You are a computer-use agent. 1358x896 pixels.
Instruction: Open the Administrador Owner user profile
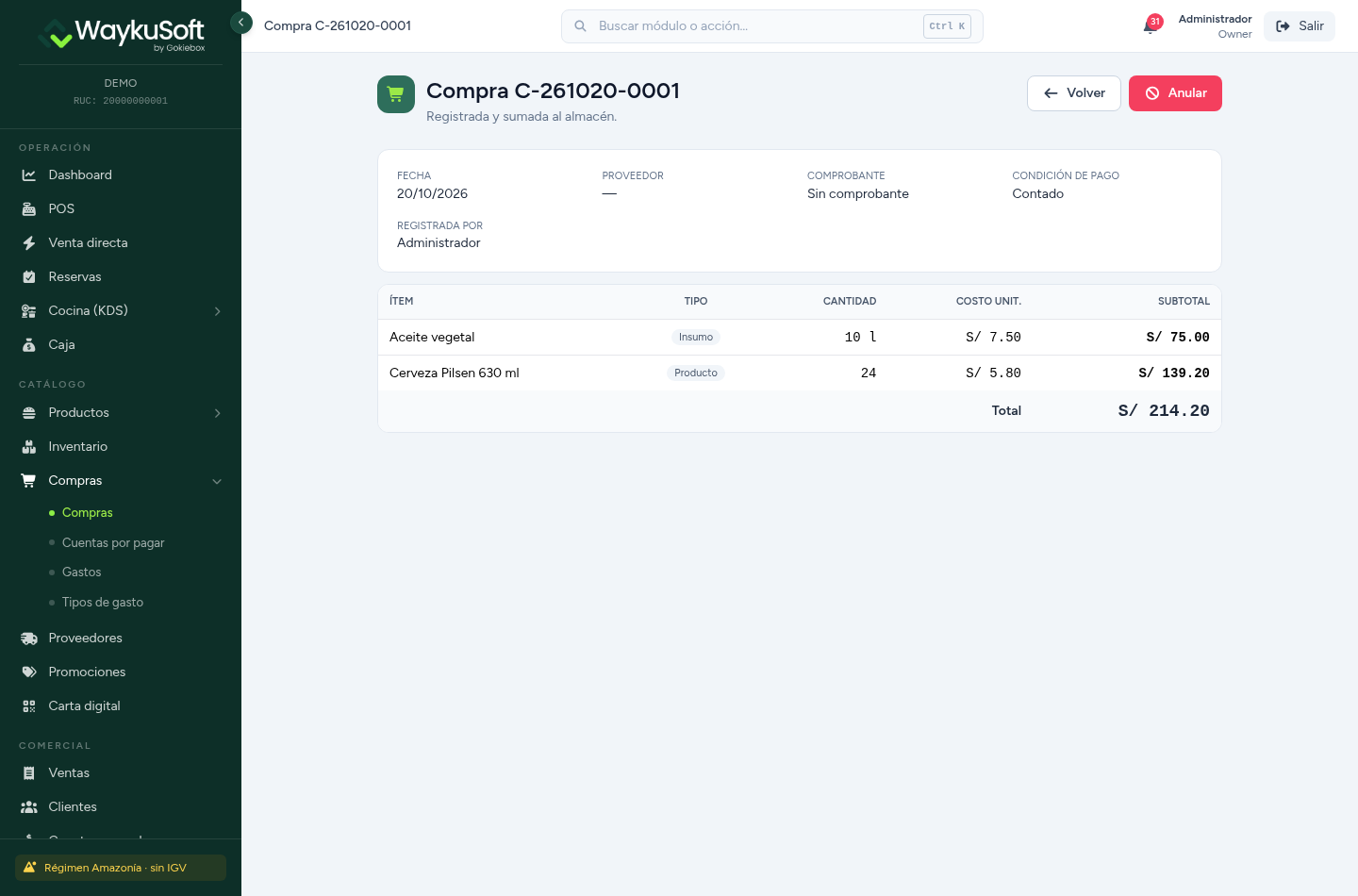[x=1215, y=26]
